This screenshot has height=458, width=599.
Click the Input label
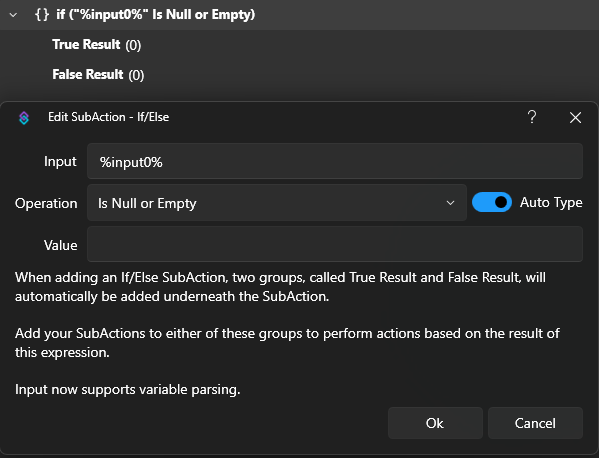pos(60,161)
